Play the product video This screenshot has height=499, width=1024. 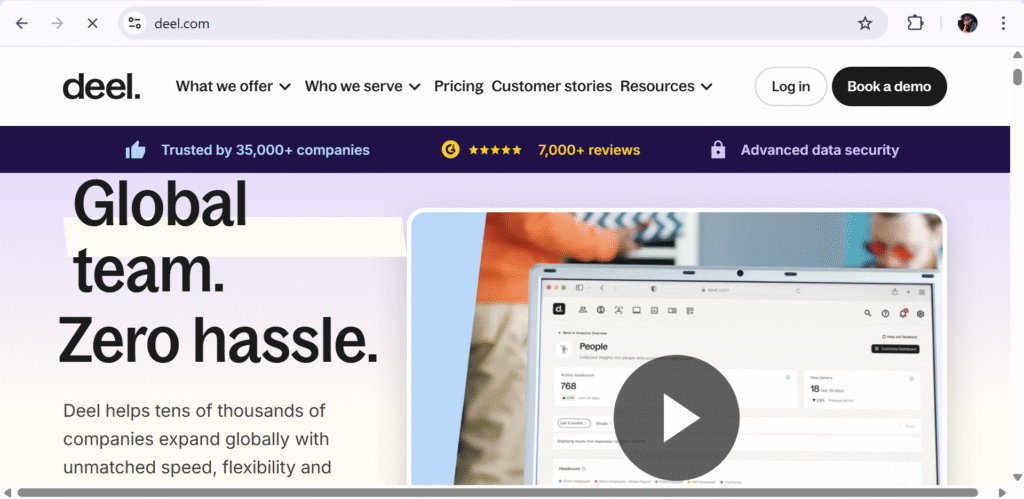[676, 417]
